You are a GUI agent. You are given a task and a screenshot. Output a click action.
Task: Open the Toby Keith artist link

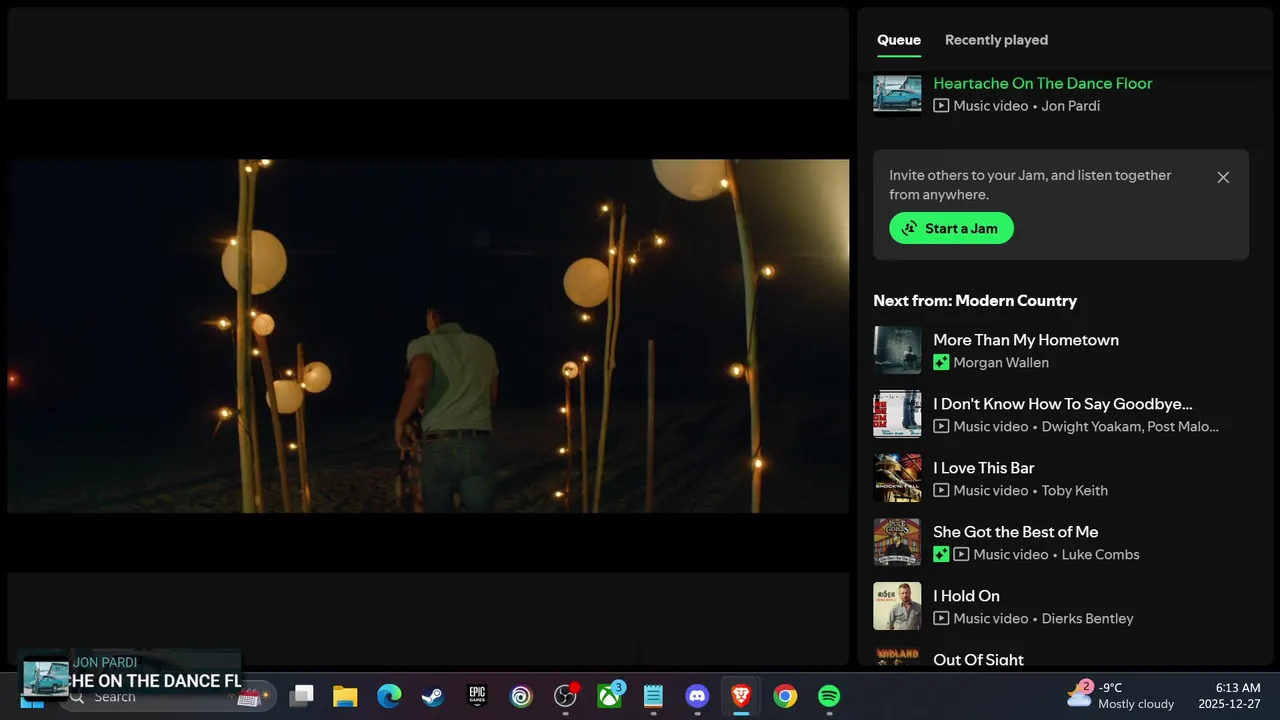[x=1075, y=491]
